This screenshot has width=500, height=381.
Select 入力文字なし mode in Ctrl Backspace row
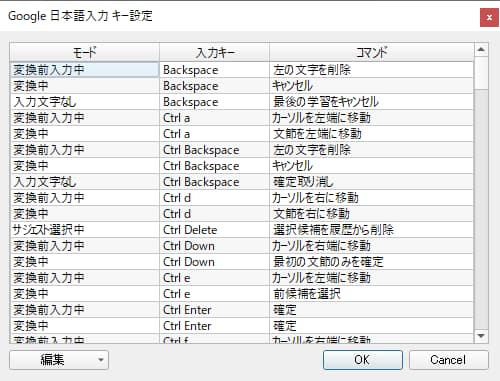click(85, 182)
